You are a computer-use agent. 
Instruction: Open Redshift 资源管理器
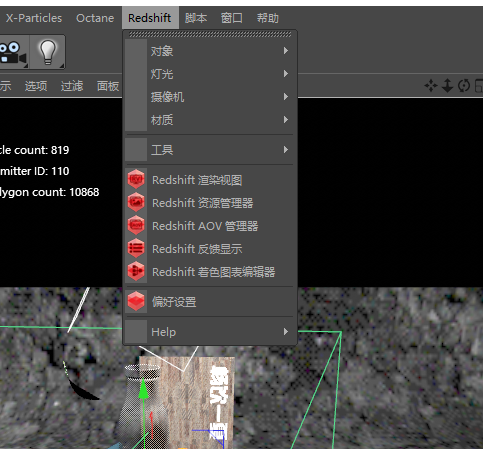tap(210, 203)
